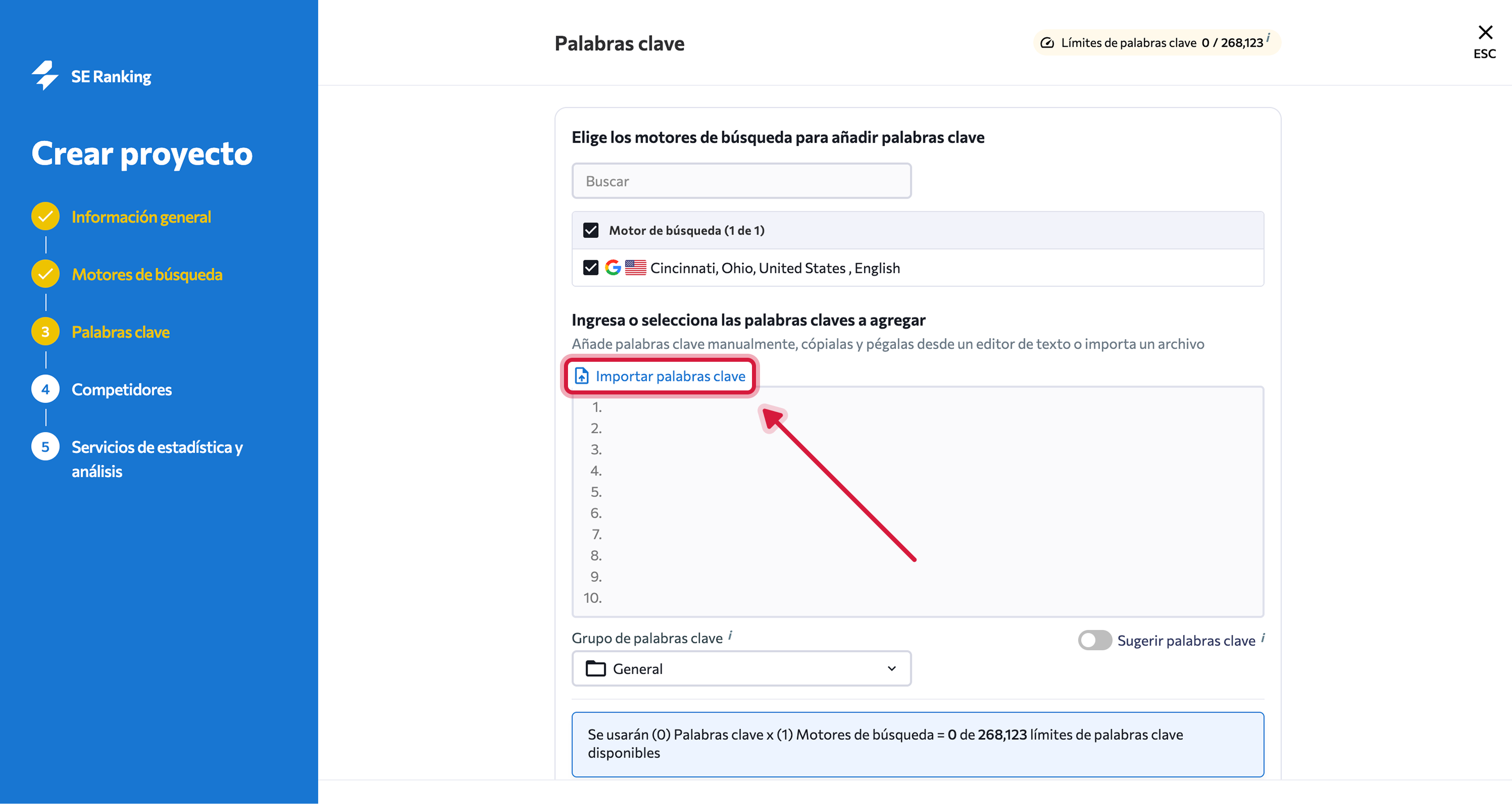This screenshot has width=1512, height=810.
Task: Click the dropdown chevron next to General
Action: 892,668
